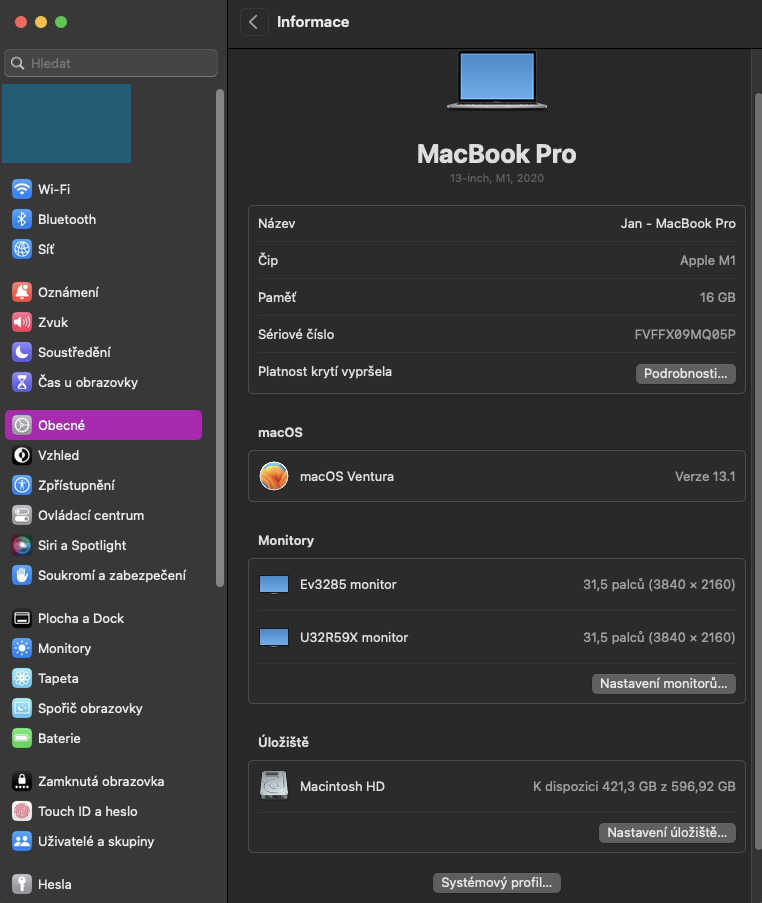The image size is (762, 903).
Task: Click the Čas u obrazovky hourglass icon
Action: coord(22,382)
